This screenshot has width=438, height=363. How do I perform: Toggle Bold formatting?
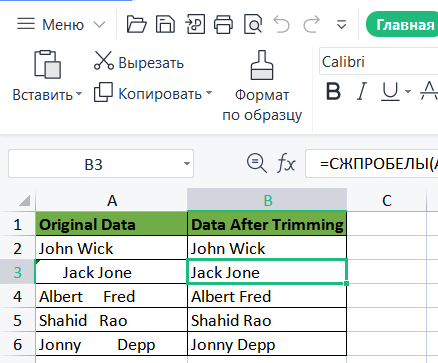pos(333,91)
